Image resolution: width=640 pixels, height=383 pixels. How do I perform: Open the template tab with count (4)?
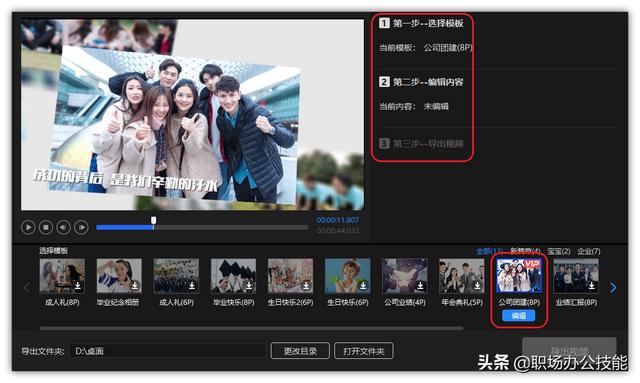tap(525, 251)
